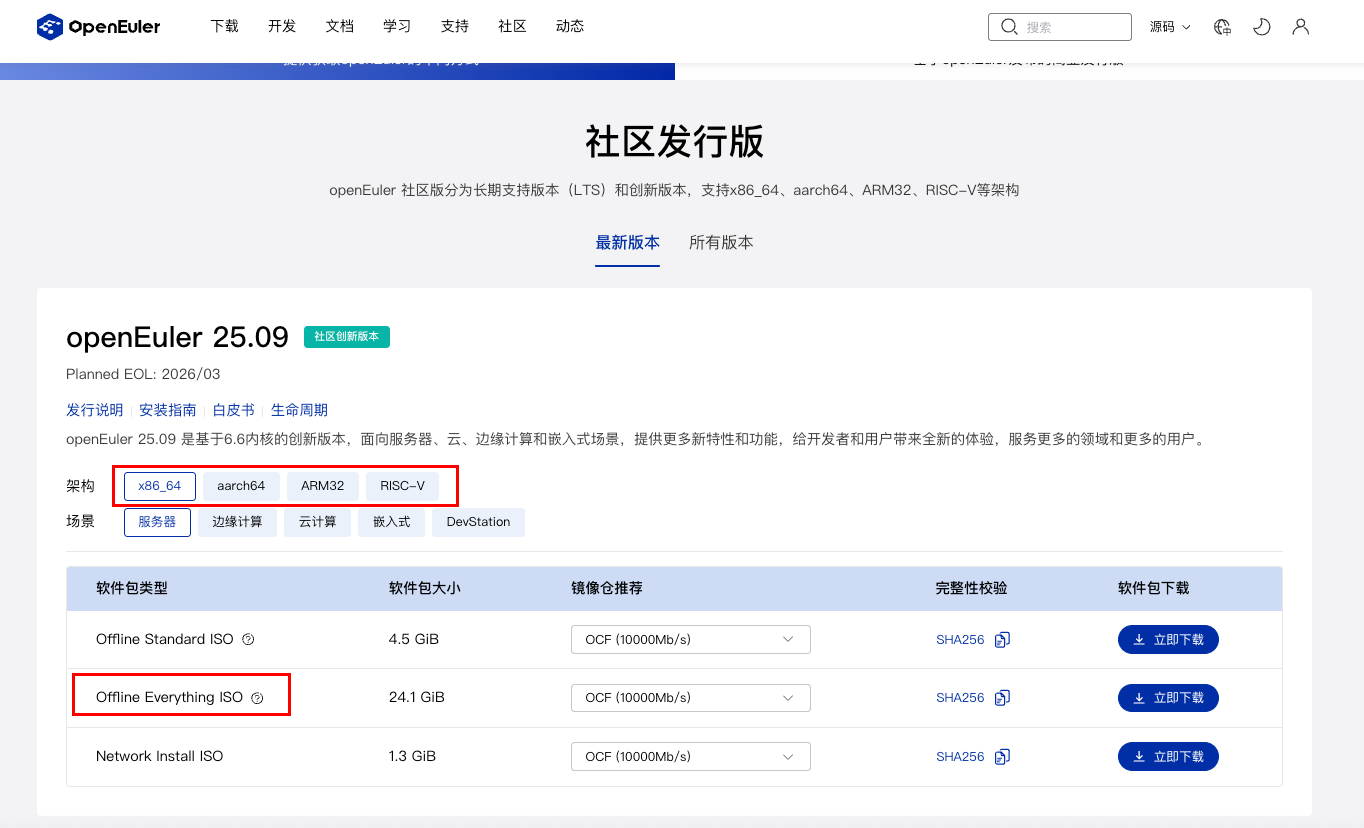This screenshot has height=828, width=1364.
Task: Click the 搜索 search field
Action: click(x=1060, y=27)
